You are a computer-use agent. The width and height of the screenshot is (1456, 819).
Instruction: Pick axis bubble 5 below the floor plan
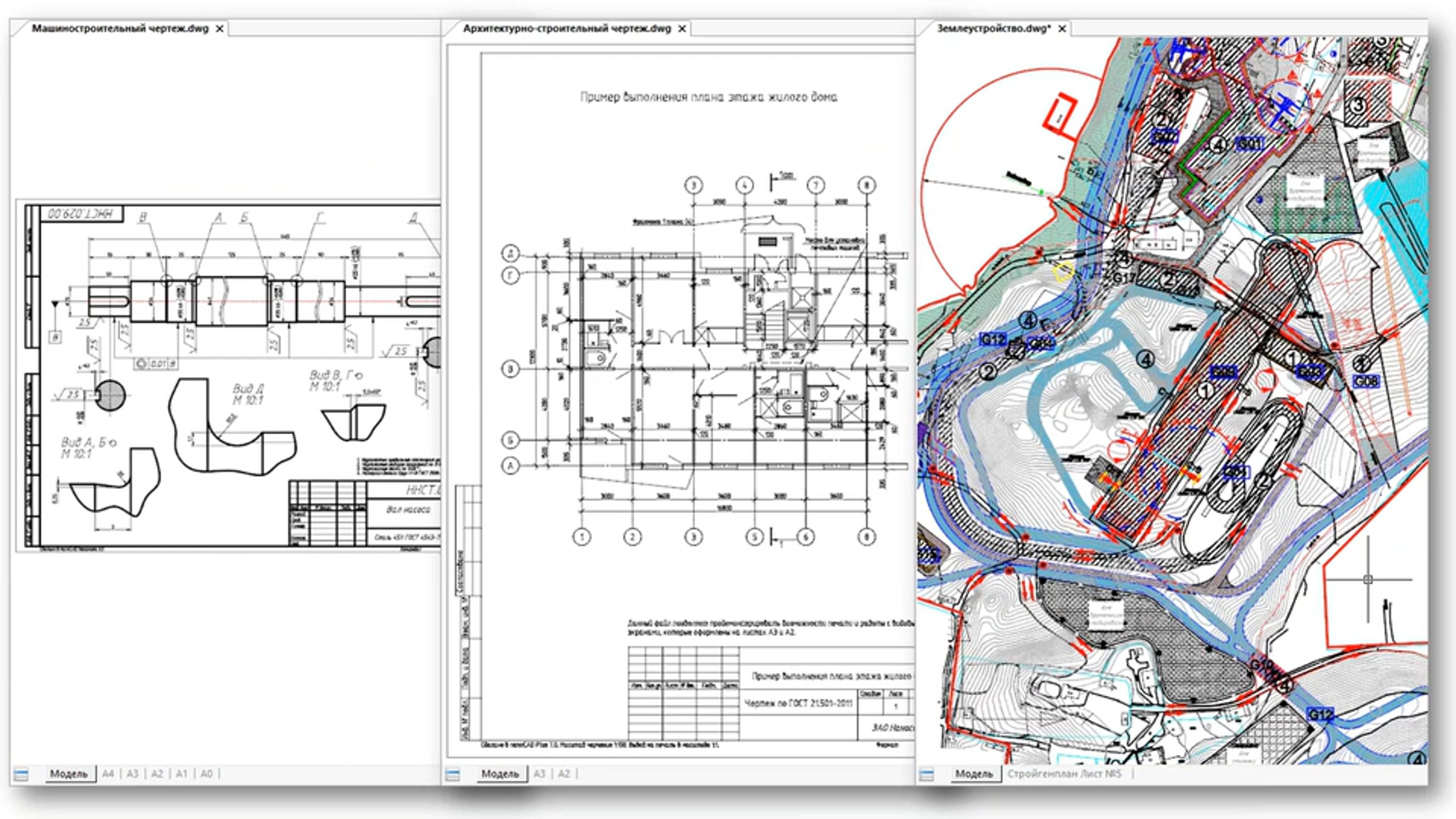(x=755, y=537)
